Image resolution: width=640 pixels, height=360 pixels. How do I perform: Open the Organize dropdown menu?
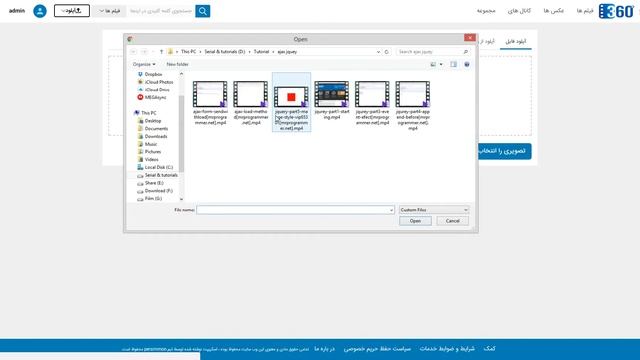(144, 64)
